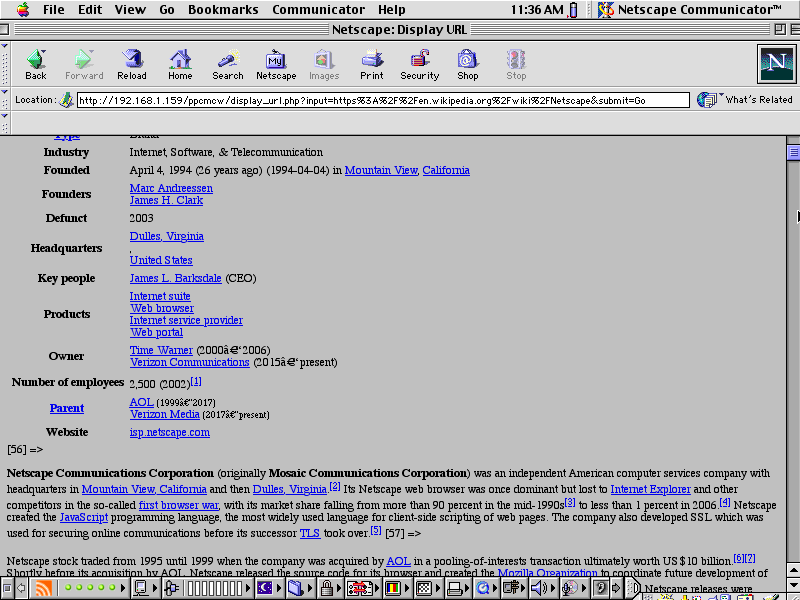Open the View menu
The height and width of the screenshot is (600, 800).
[130, 9]
